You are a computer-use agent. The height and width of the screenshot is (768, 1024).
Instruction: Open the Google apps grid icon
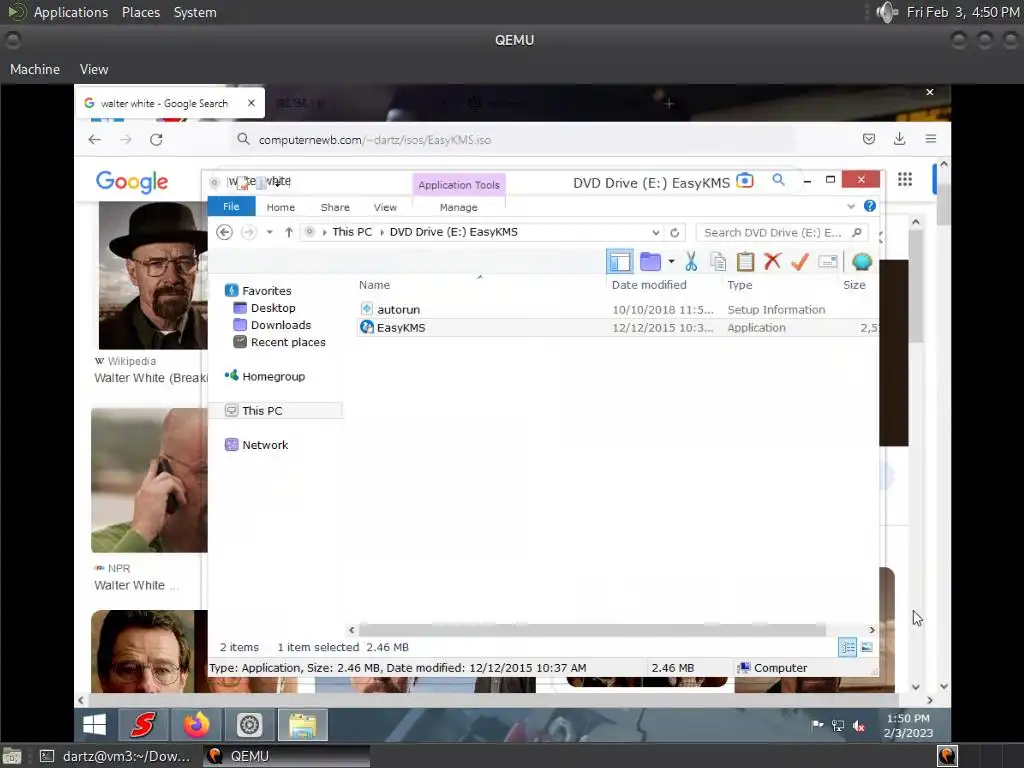coord(904,179)
